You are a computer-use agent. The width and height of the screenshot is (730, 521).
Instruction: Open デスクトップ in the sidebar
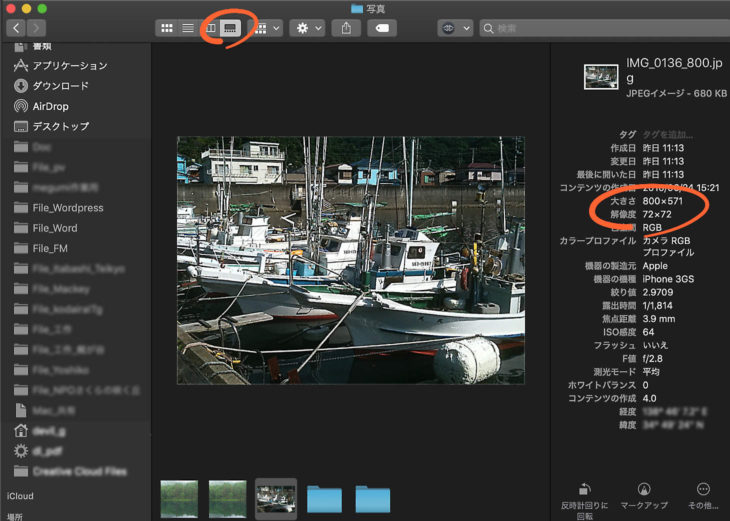60,127
